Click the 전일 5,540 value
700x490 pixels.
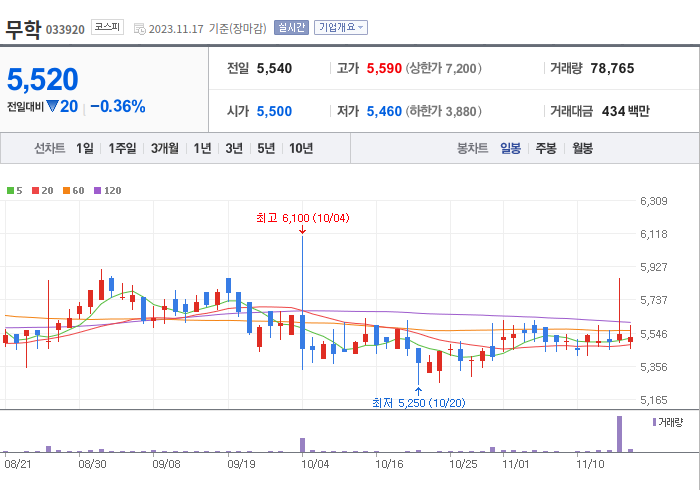274,68
